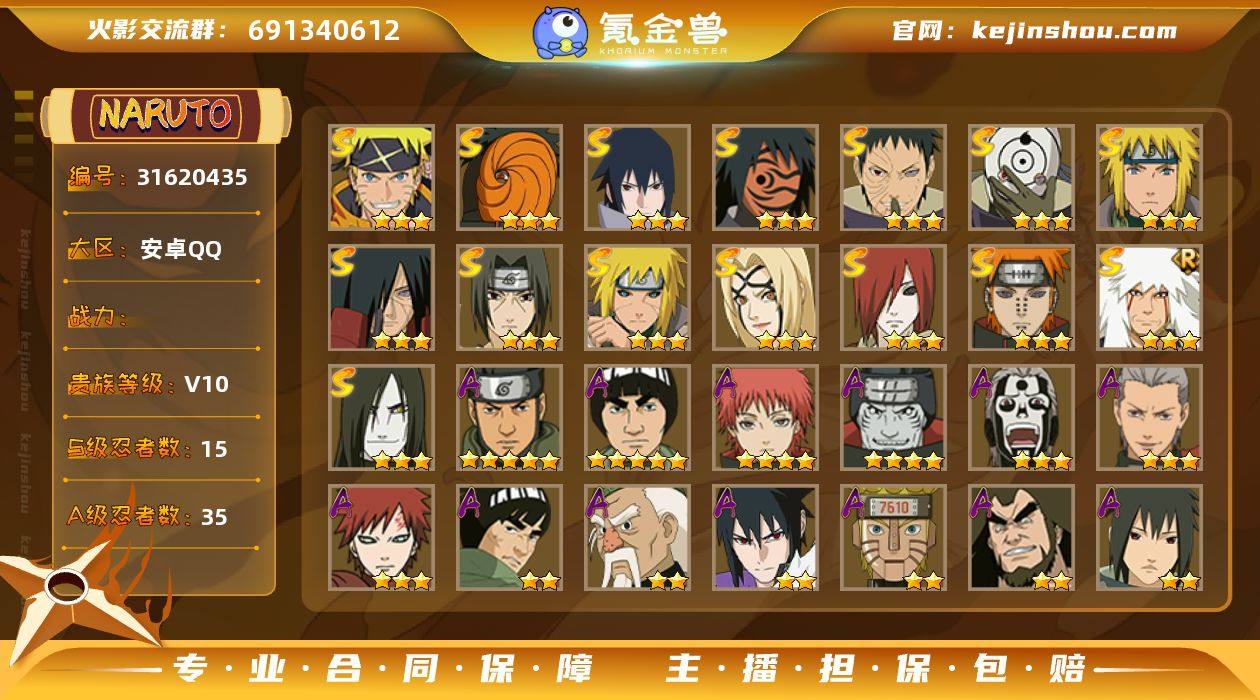Click the Pain orange-haired pierced face portrait

pyautogui.click(x=1021, y=298)
